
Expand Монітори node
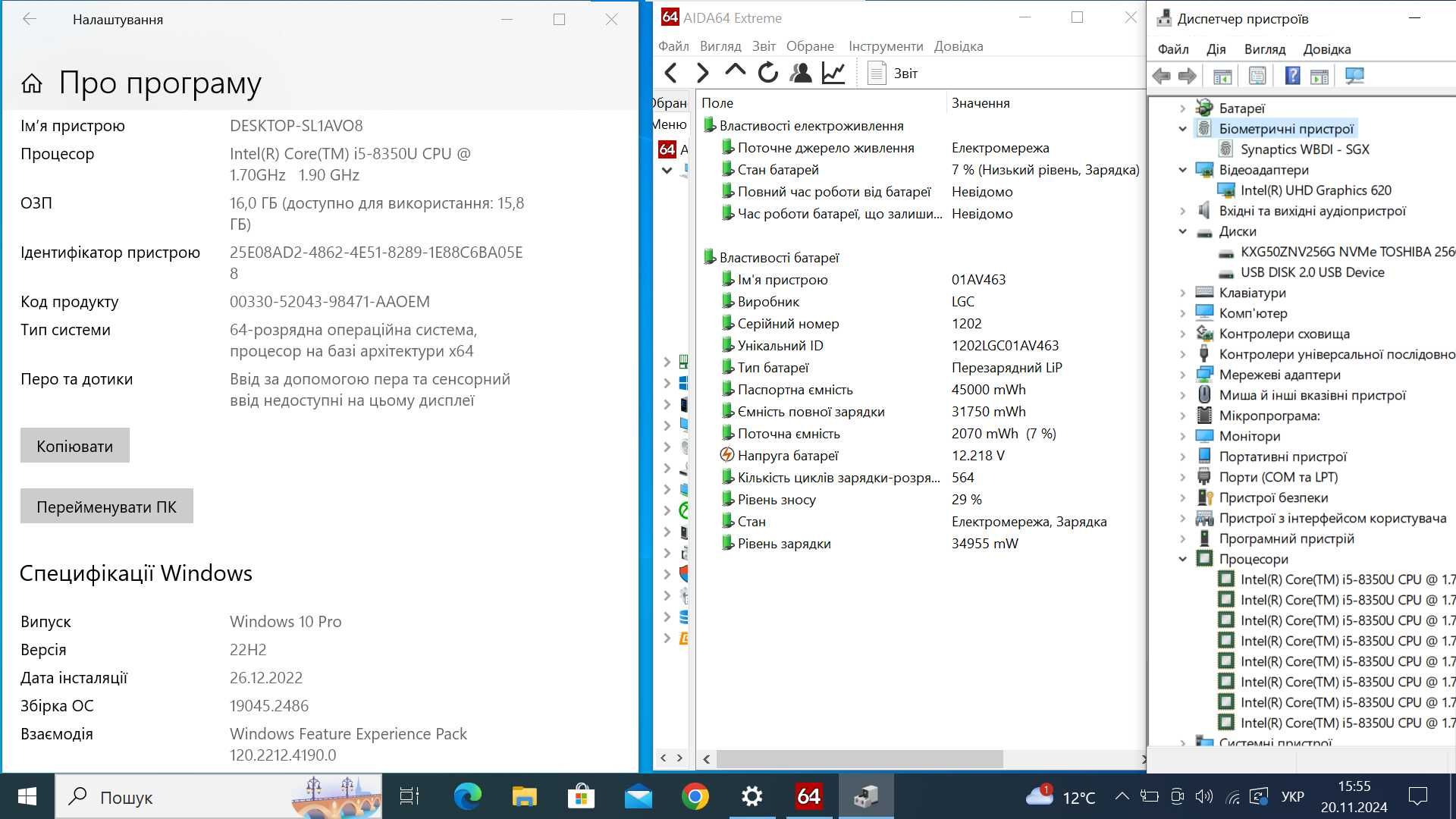click(x=1182, y=436)
